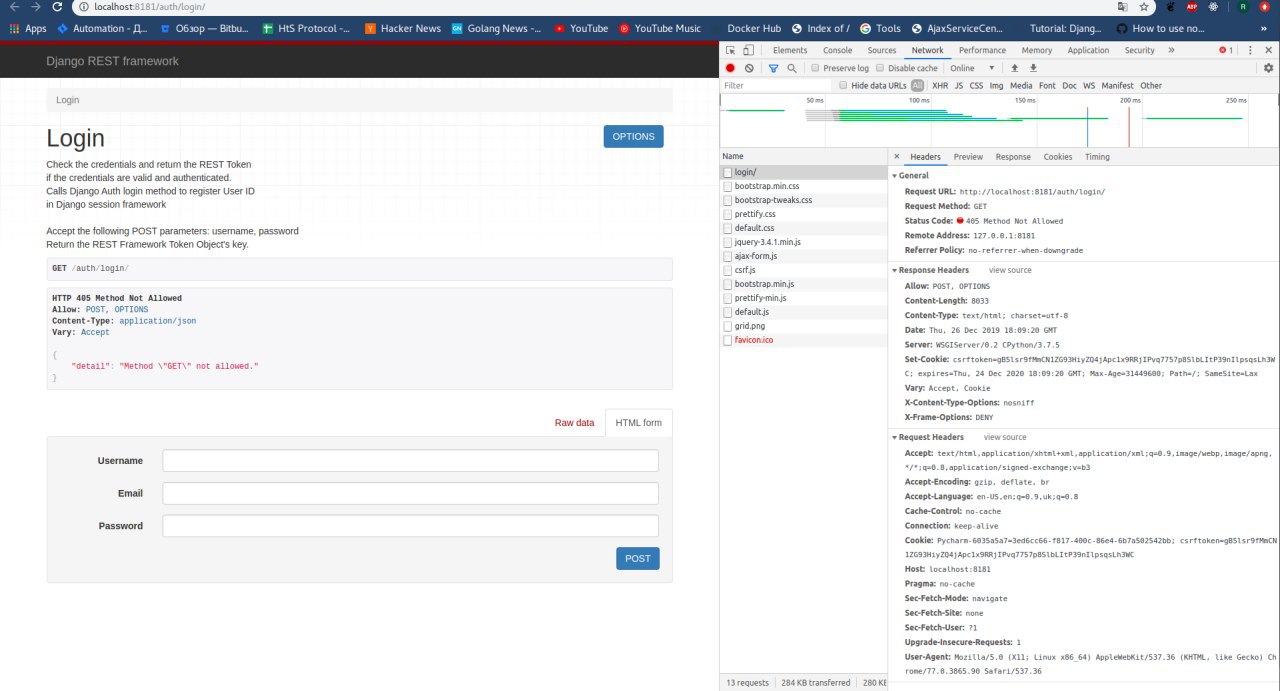
Task: Toggle the network filter funnel icon
Action: click(773, 68)
